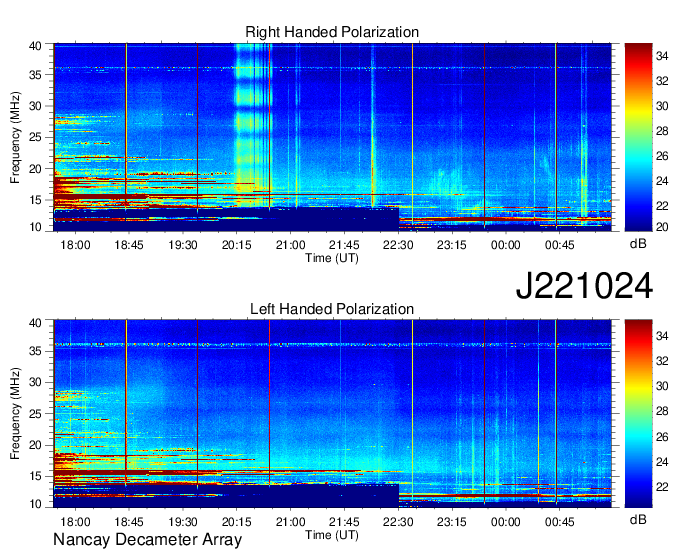680x552 pixels.
Task: Click 30 MHz frequency tick on left-handed plot
Action: (35, 382)
